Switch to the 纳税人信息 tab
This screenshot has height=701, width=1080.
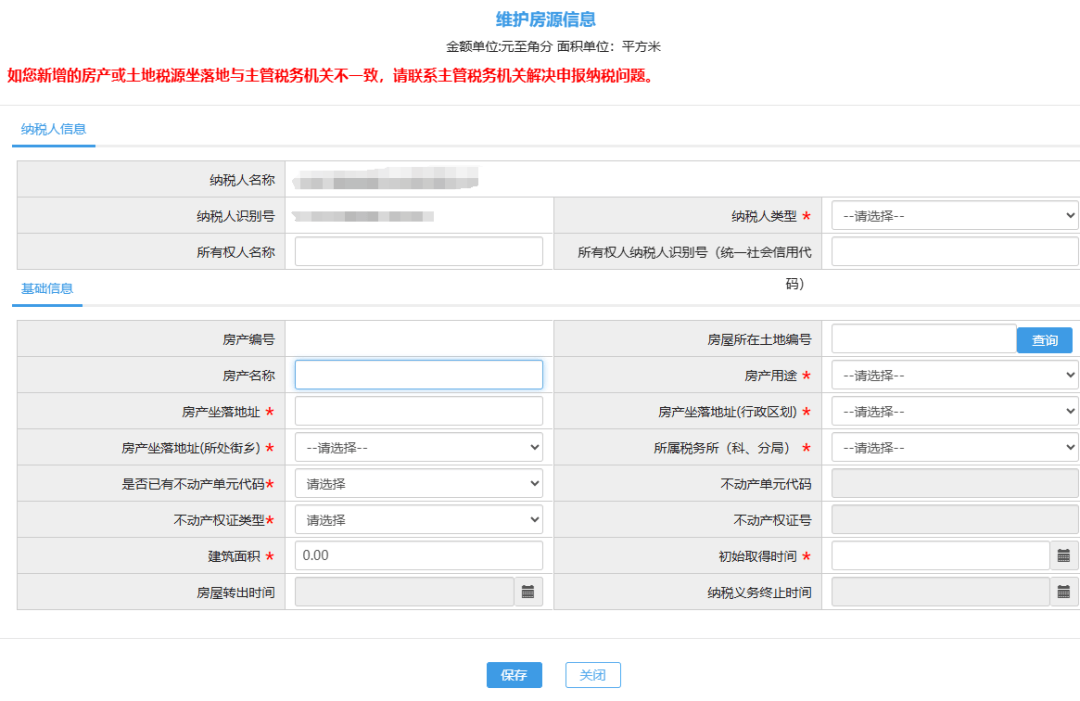coord(53,130)
